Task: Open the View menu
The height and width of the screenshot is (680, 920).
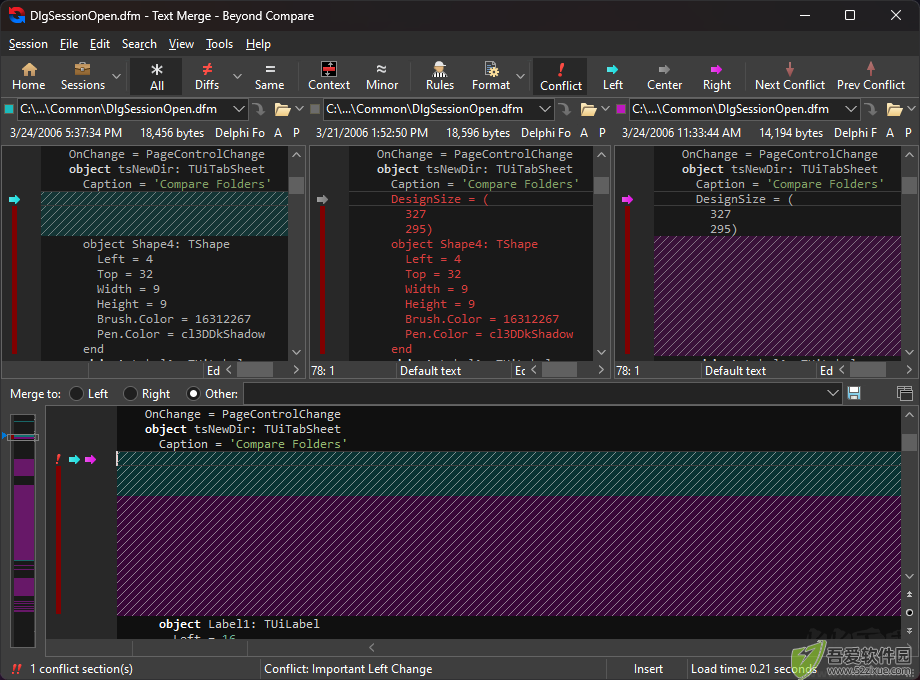Action: [x=181, y=44]
